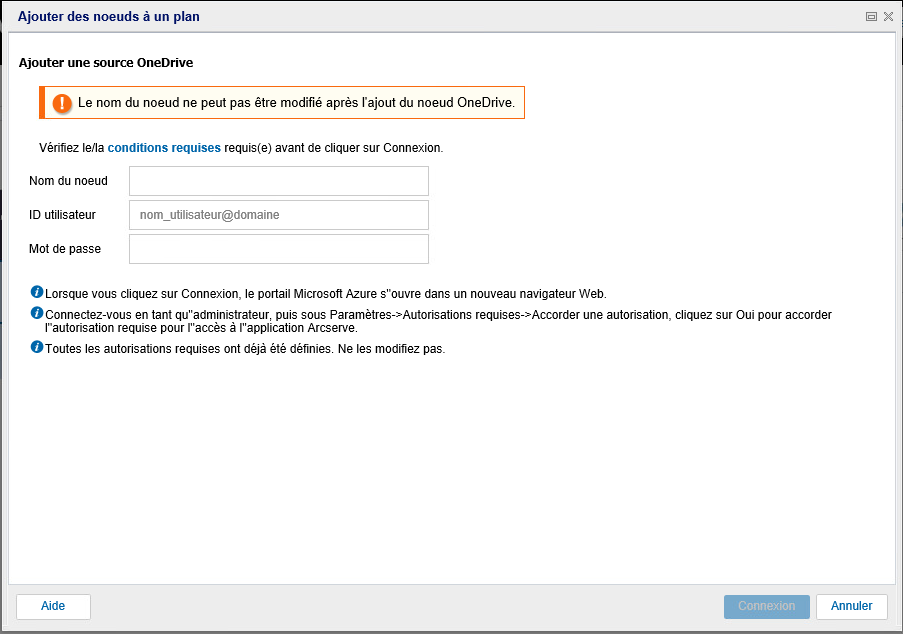Click the Connexion button
903x634 pixels.
click(767, 606)
